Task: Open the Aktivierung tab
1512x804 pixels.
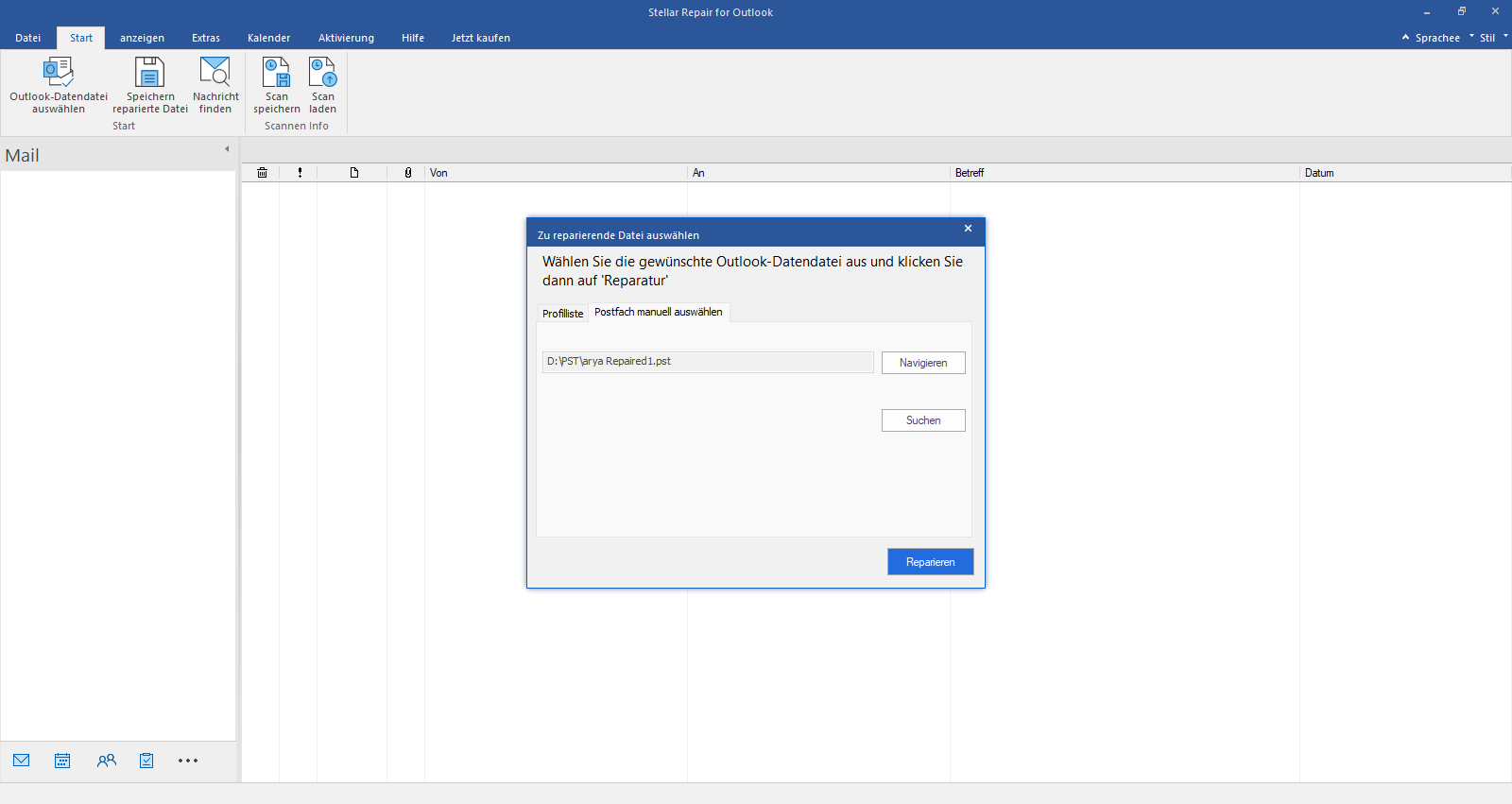Action: tap(346, 38)
